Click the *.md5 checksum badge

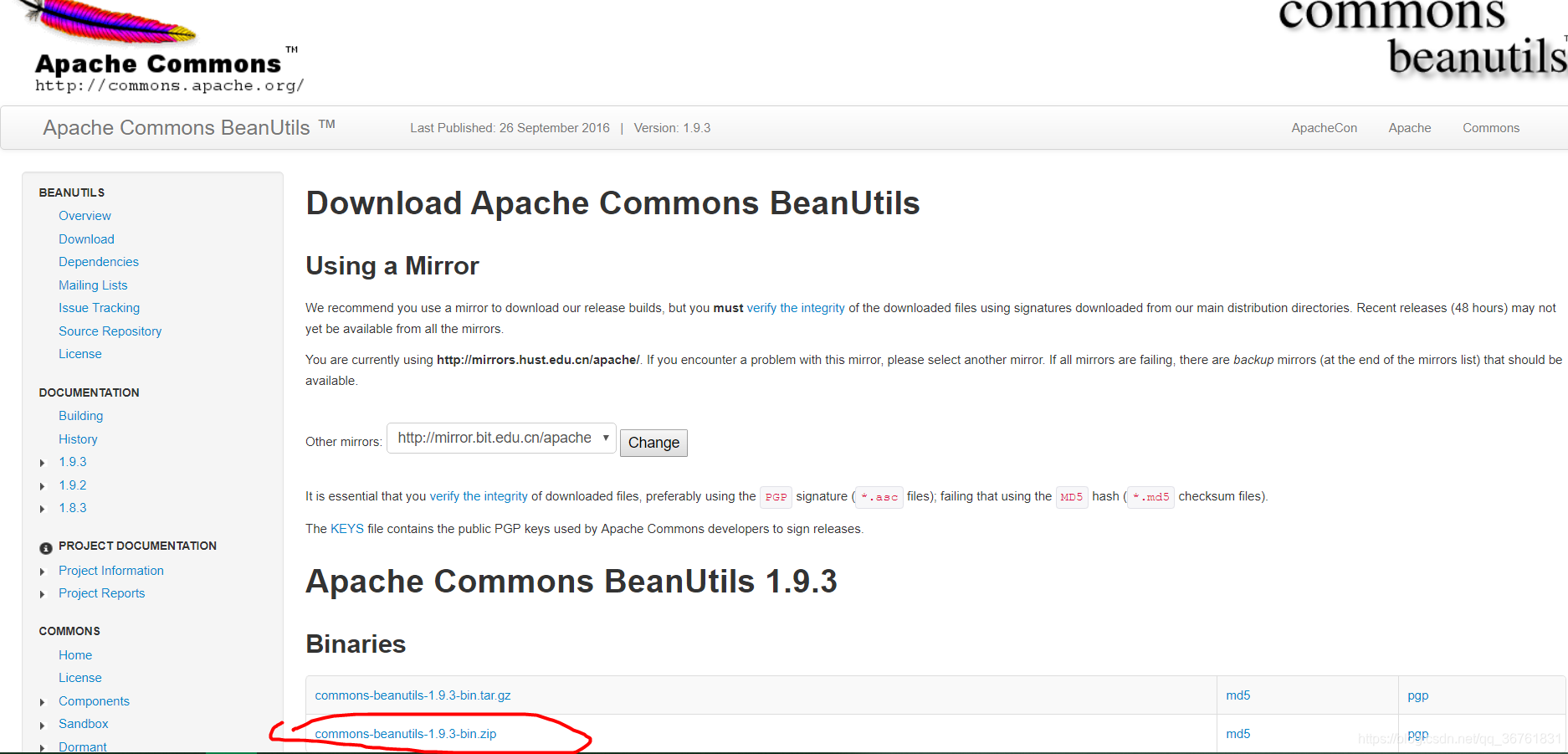pyautogui.click(x=1150, y=496)
